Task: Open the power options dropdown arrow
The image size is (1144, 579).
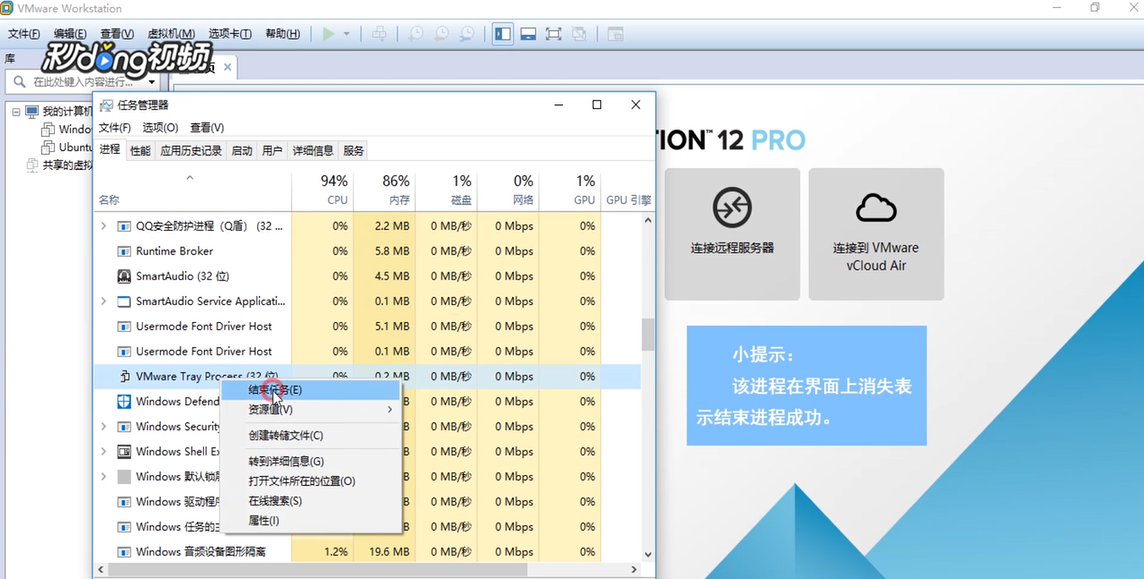Action: (347, 34)
